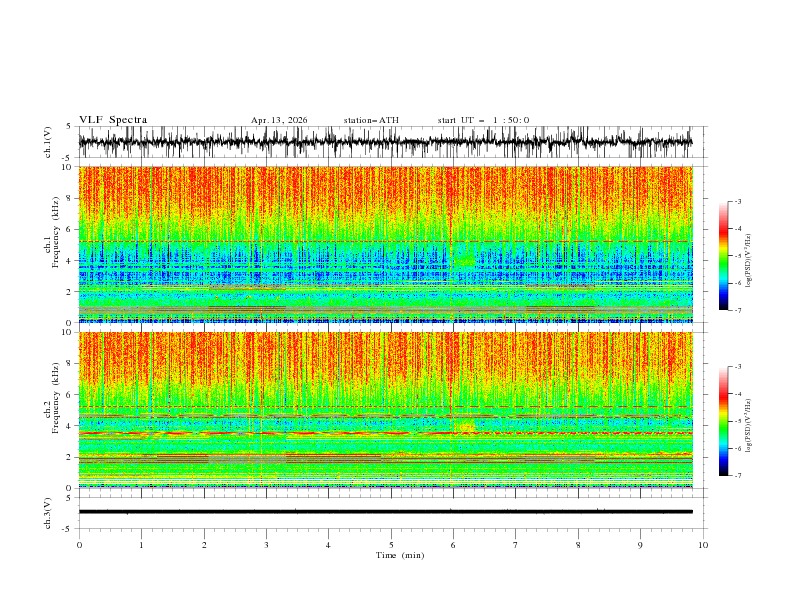Click the 'start UT = 1:50:0' text
Image resolution: width=792 pixels, height=612 pixels.
coord(483,120)
